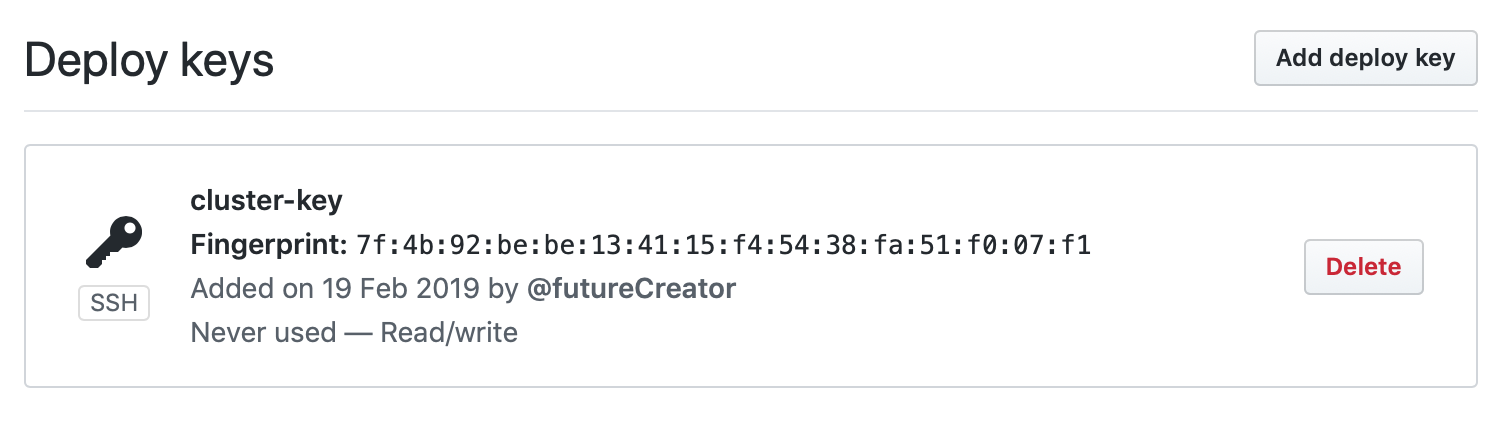Select the cluster-key title text
Screen dimensions: 1504x428
(266, 201)
